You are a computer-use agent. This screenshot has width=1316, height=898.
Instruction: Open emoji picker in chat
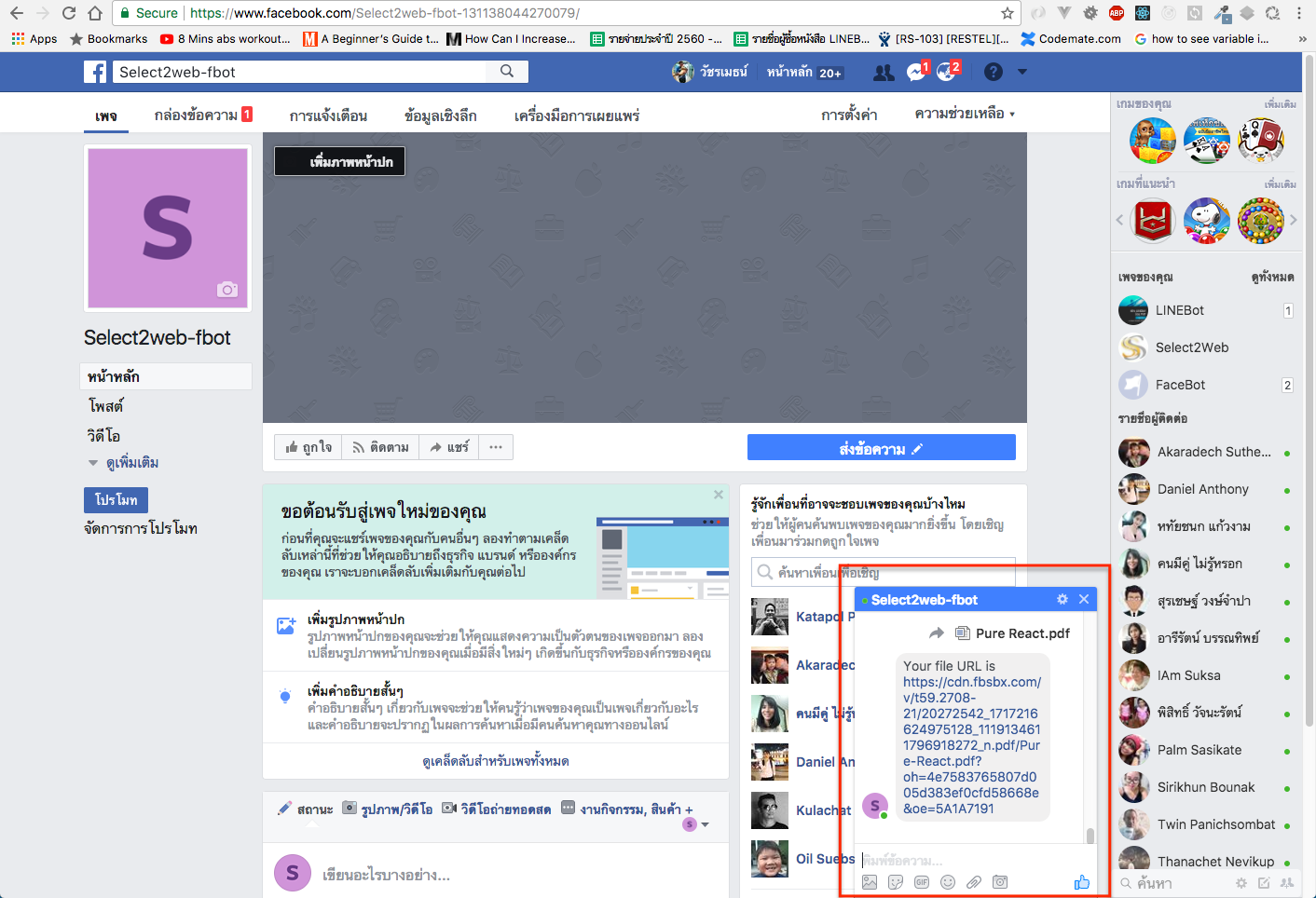[948, 882]
